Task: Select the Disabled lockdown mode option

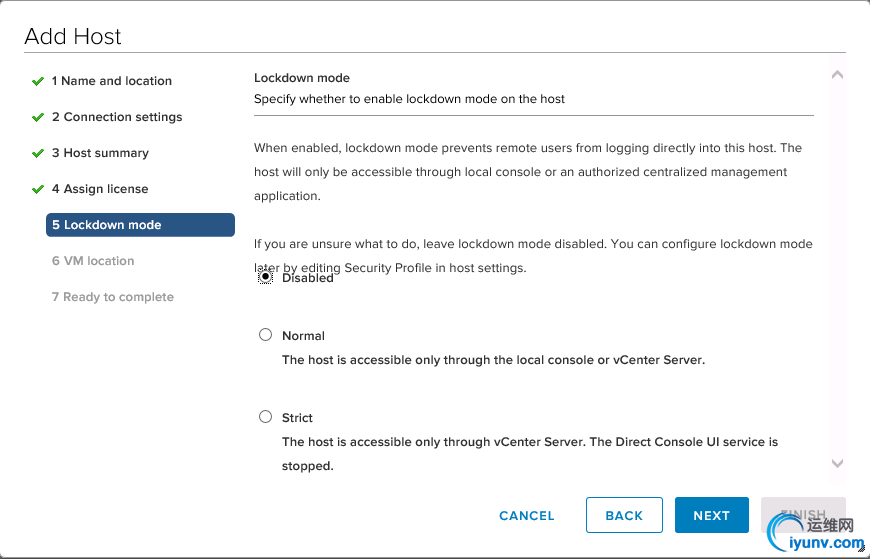Action: tap(265, 278)
